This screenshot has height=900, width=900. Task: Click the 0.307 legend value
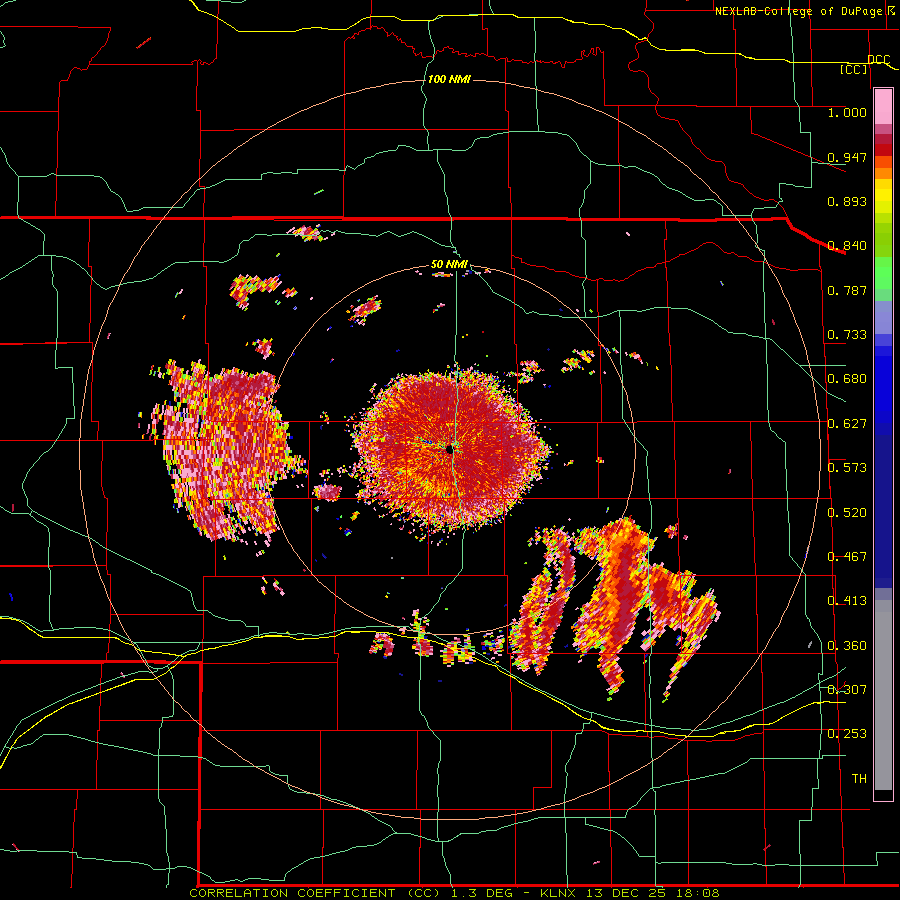pyautogui.click(x=847, y=689)
